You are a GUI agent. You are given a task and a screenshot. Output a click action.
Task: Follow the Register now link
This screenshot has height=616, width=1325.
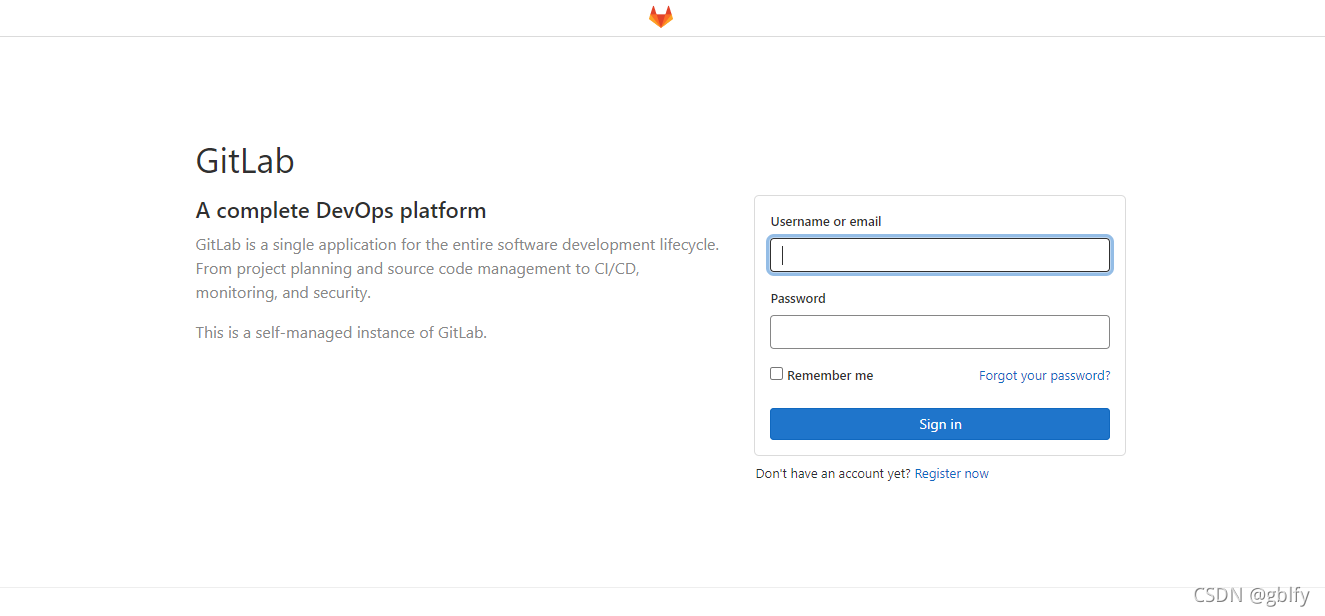point(952,474)
